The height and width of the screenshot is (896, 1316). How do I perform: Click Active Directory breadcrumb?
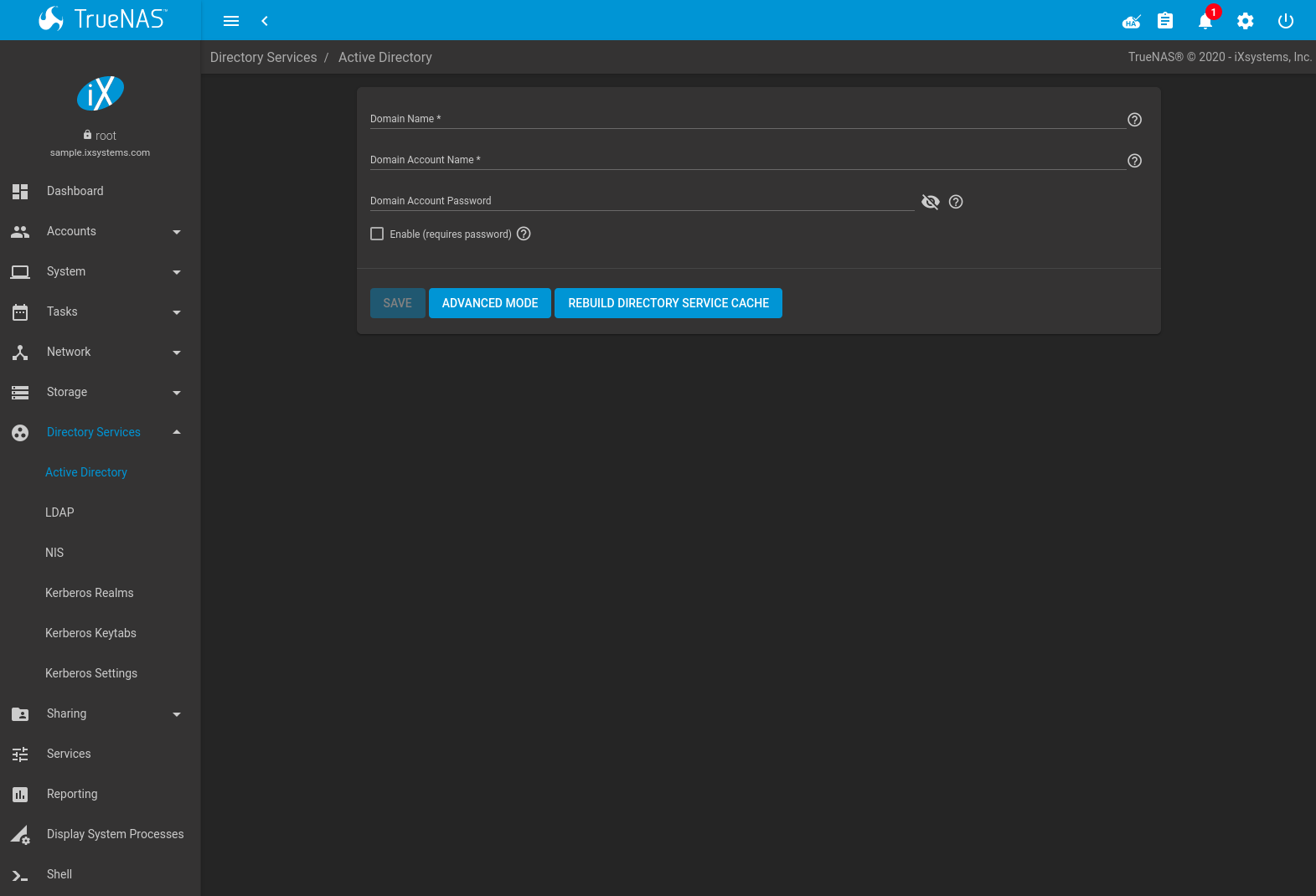[x=385, y=57]
